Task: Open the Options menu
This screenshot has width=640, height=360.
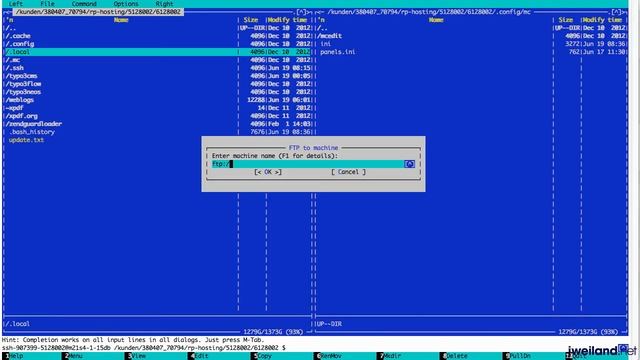Action: (x=126, y=4)
